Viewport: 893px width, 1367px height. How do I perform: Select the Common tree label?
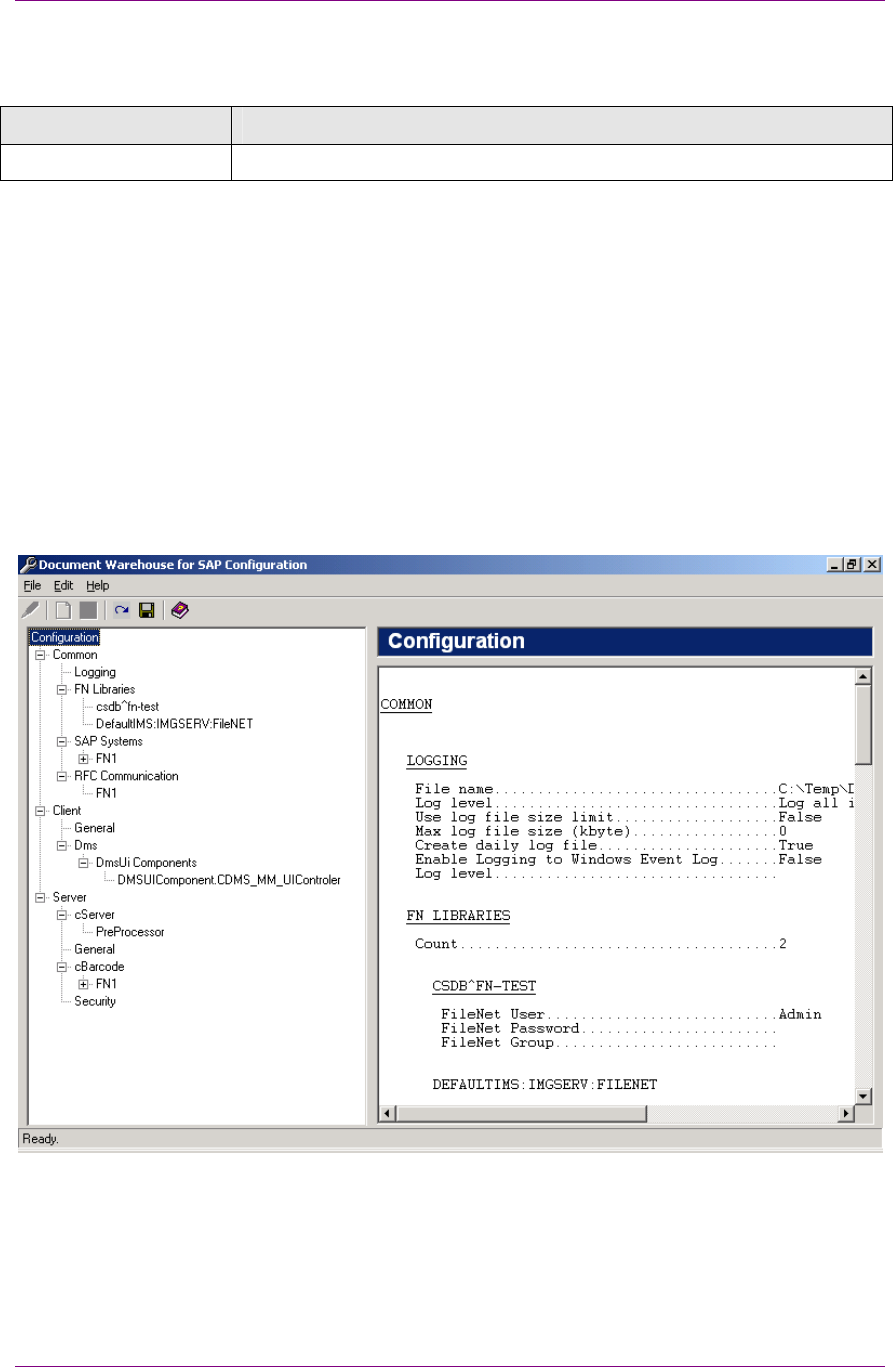[75, 655]
